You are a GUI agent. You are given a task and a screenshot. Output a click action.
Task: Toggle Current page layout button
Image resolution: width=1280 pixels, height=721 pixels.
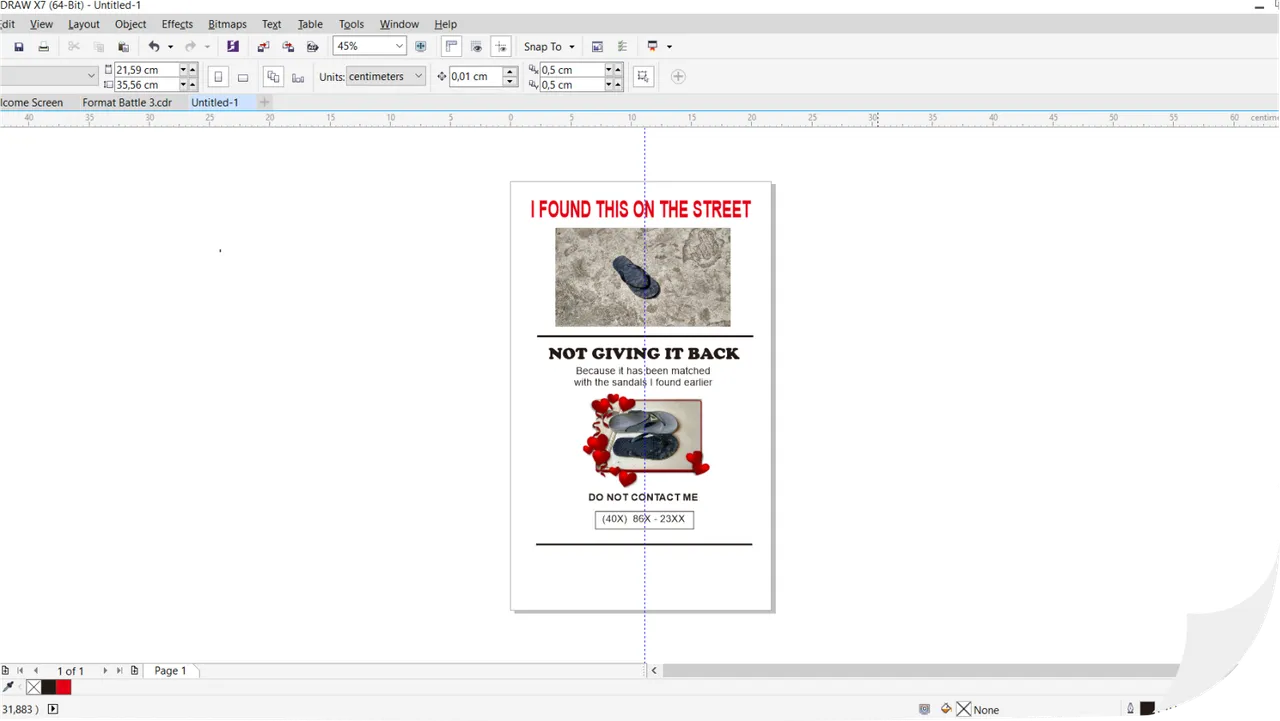[298, 77]
